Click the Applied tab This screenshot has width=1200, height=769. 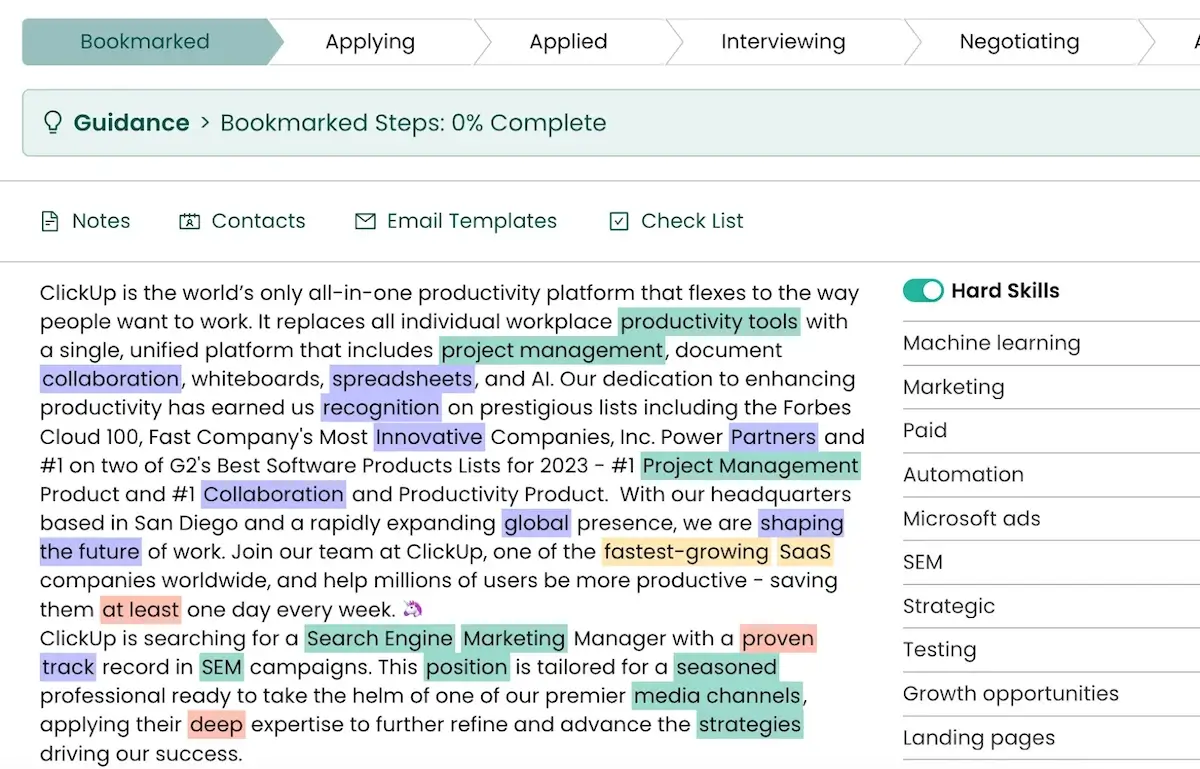click(x=568, y=41)
